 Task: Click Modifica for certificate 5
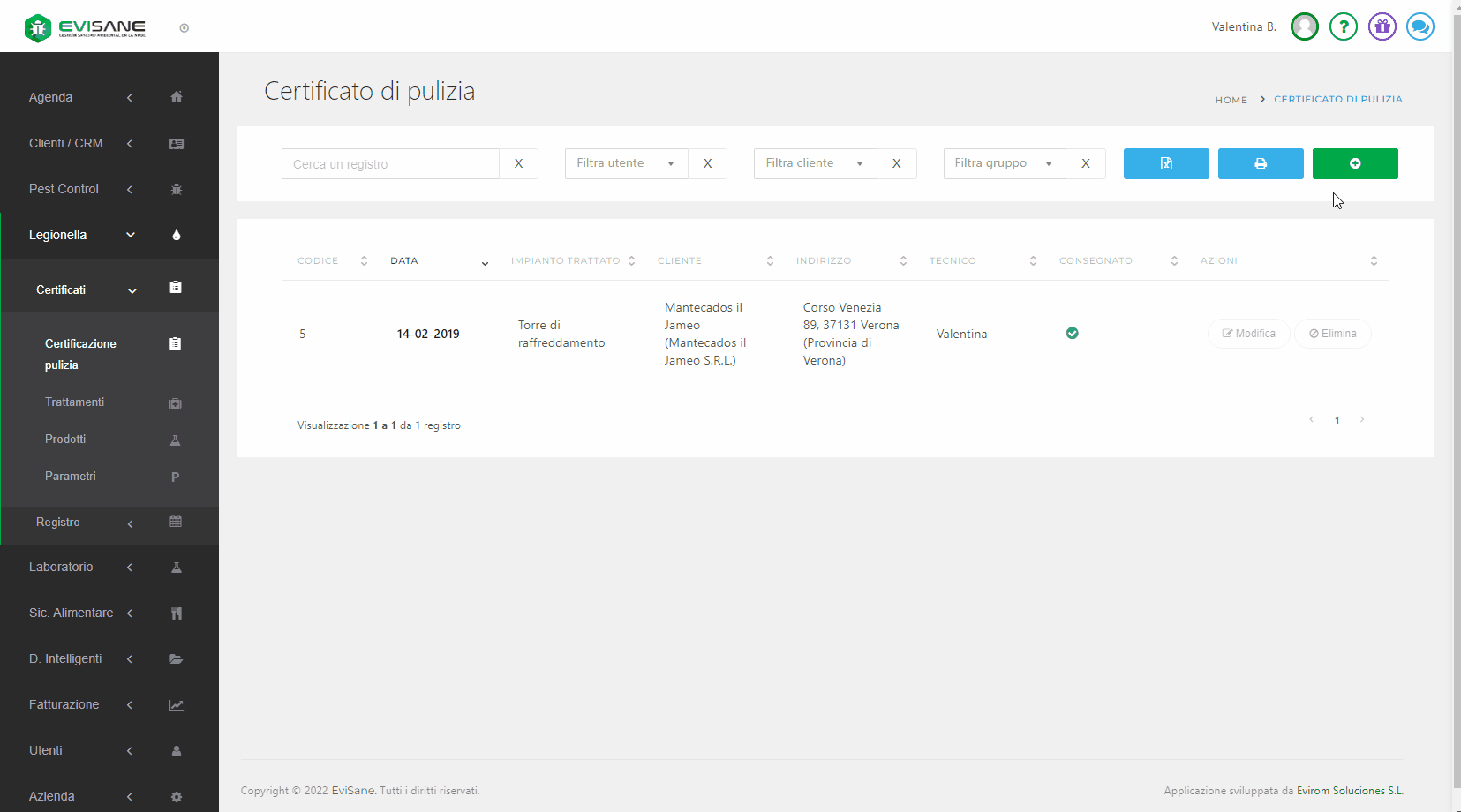(x=1248, y=334)
